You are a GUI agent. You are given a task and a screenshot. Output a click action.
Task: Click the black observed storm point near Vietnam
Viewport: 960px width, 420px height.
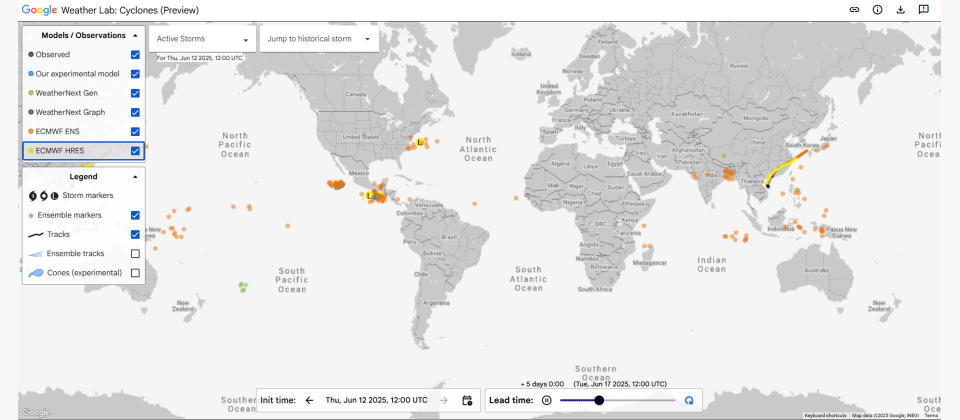768,186
